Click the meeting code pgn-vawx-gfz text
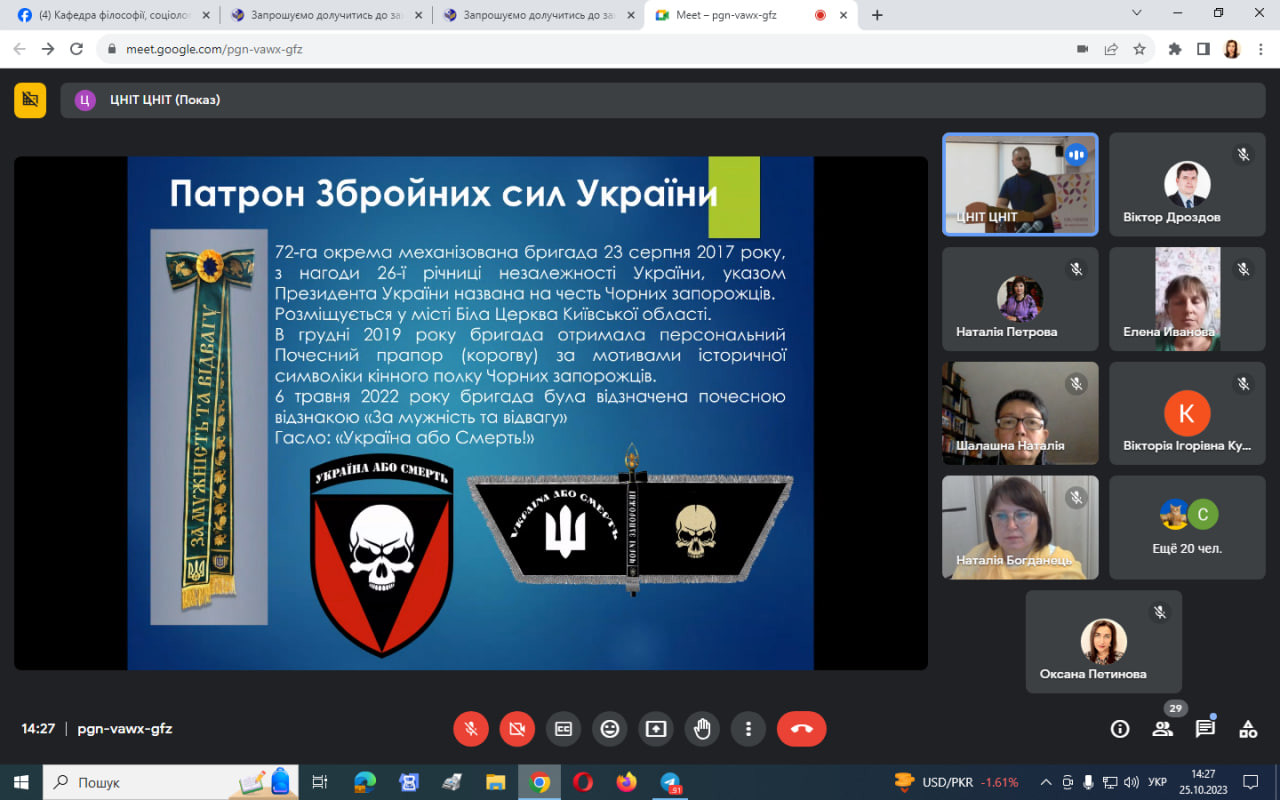 [125, 729]
